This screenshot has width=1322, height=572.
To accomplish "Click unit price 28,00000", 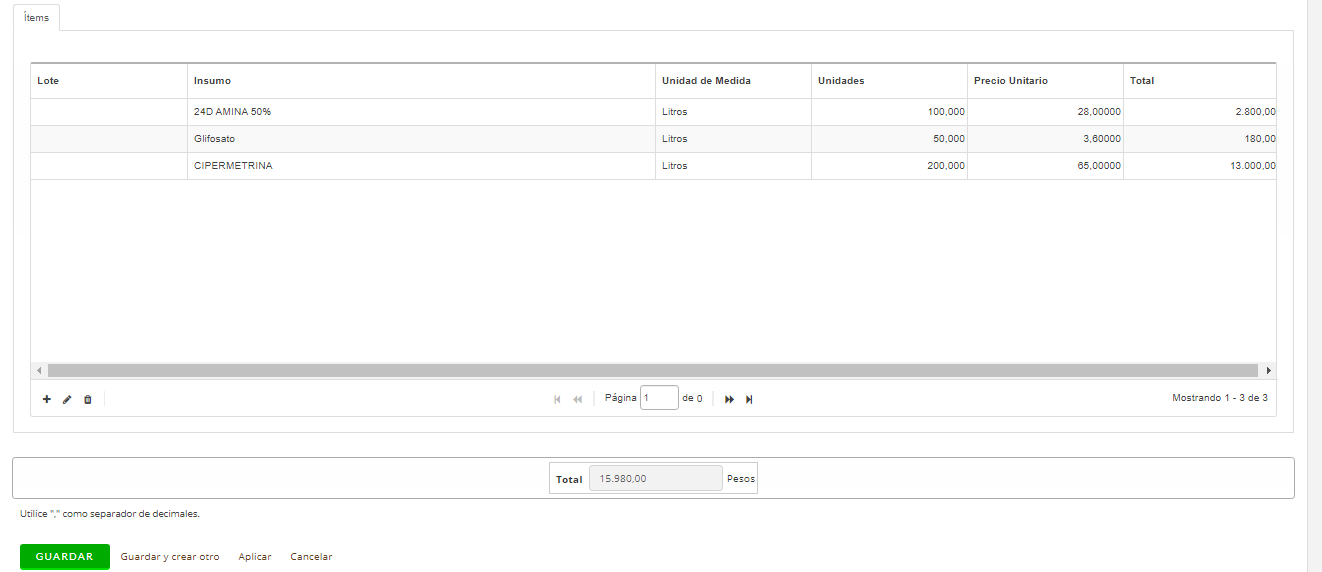I will pyautogui.click(x=1099, y=112).
